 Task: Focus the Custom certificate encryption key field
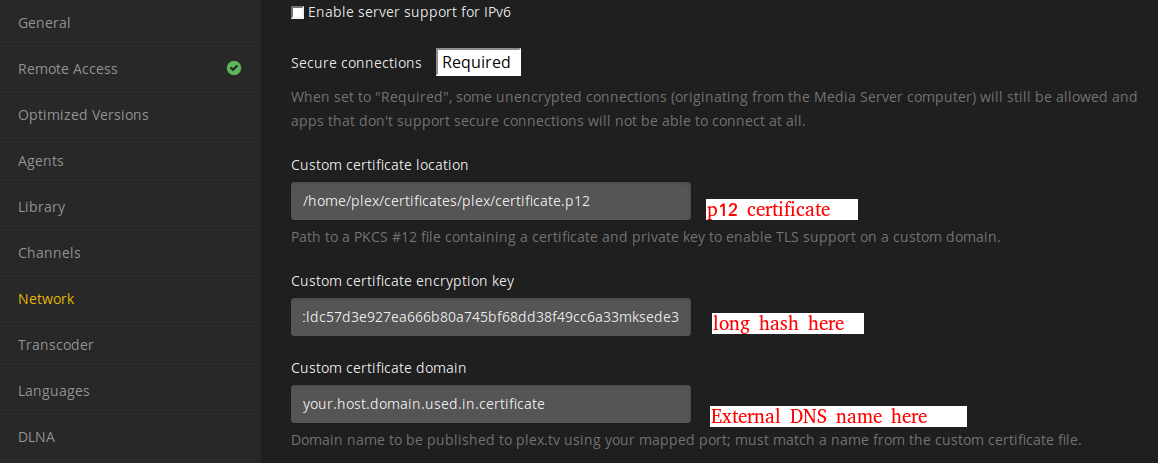point(490,317)
